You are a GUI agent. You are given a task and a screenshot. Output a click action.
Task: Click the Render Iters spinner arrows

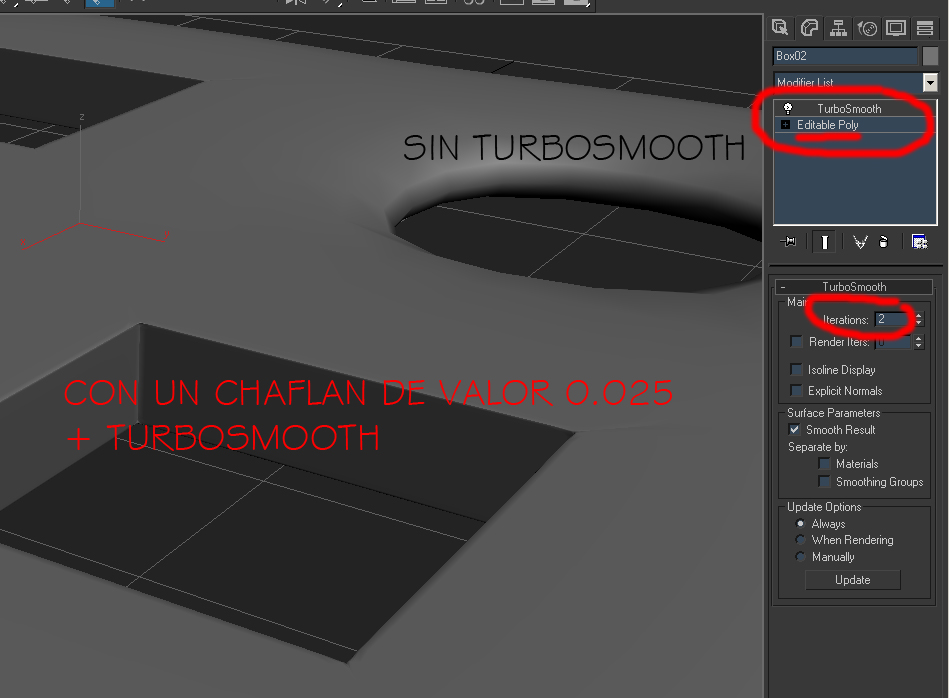click(x=918, y=342)
